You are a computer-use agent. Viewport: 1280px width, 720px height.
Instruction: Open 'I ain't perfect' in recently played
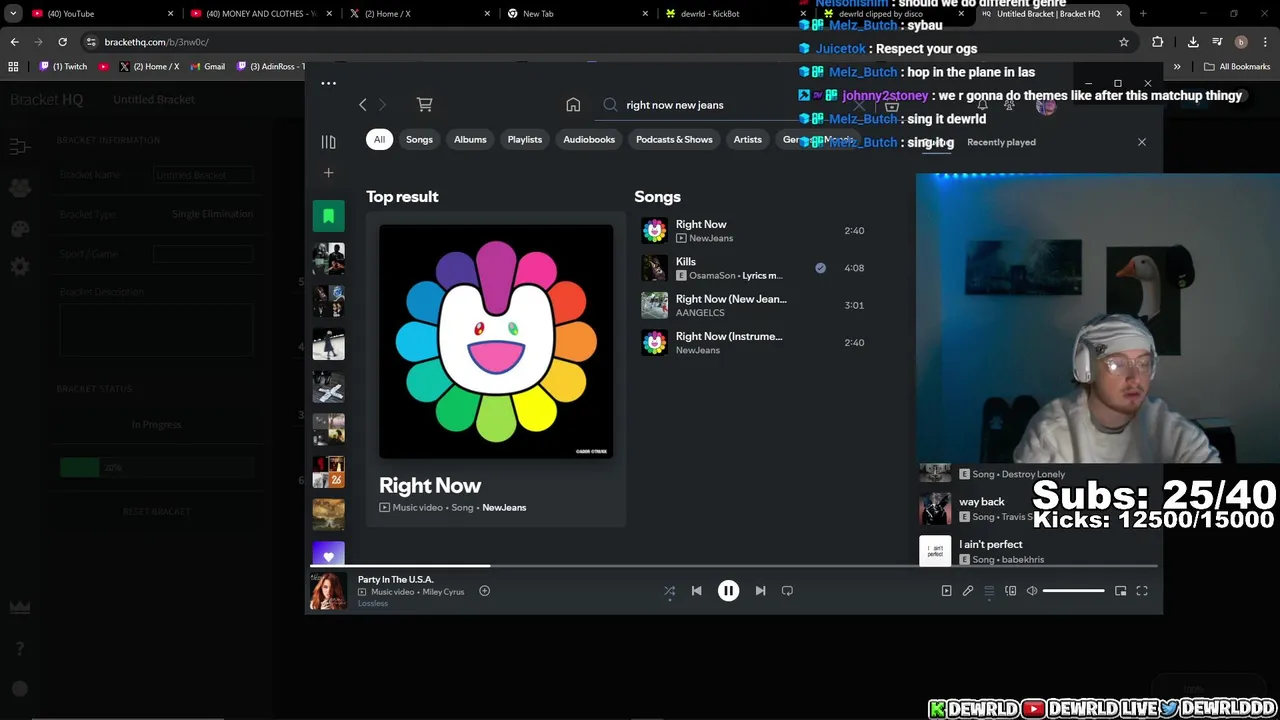[990, 544]
